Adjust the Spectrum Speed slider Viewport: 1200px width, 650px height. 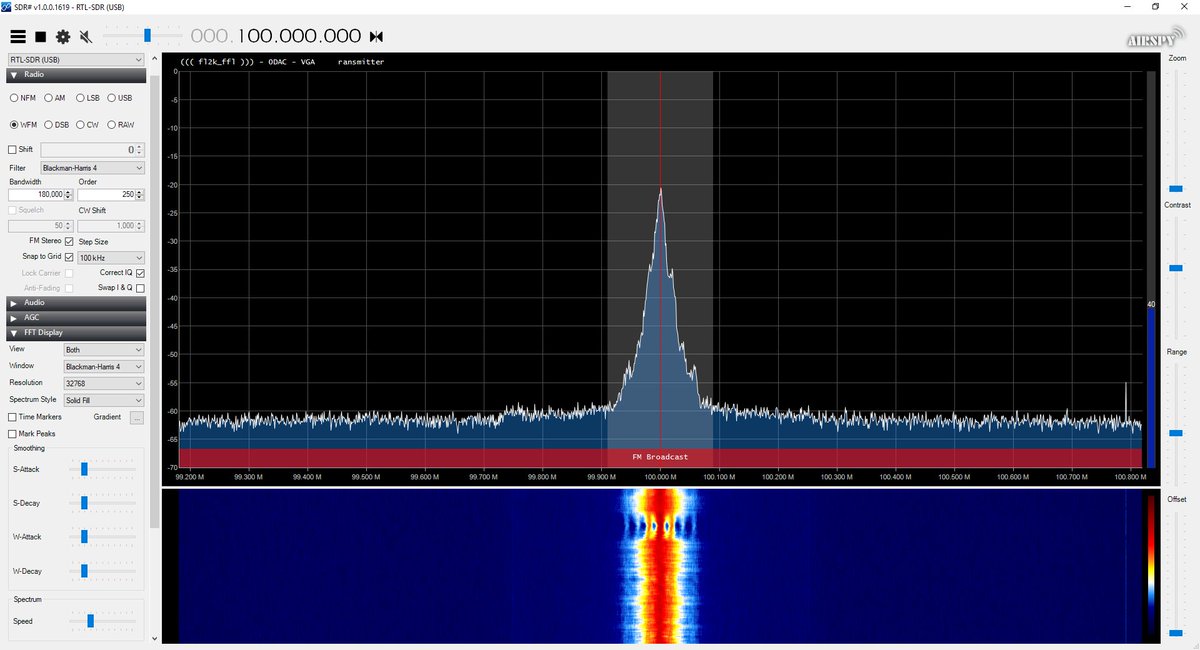point(89,621)
